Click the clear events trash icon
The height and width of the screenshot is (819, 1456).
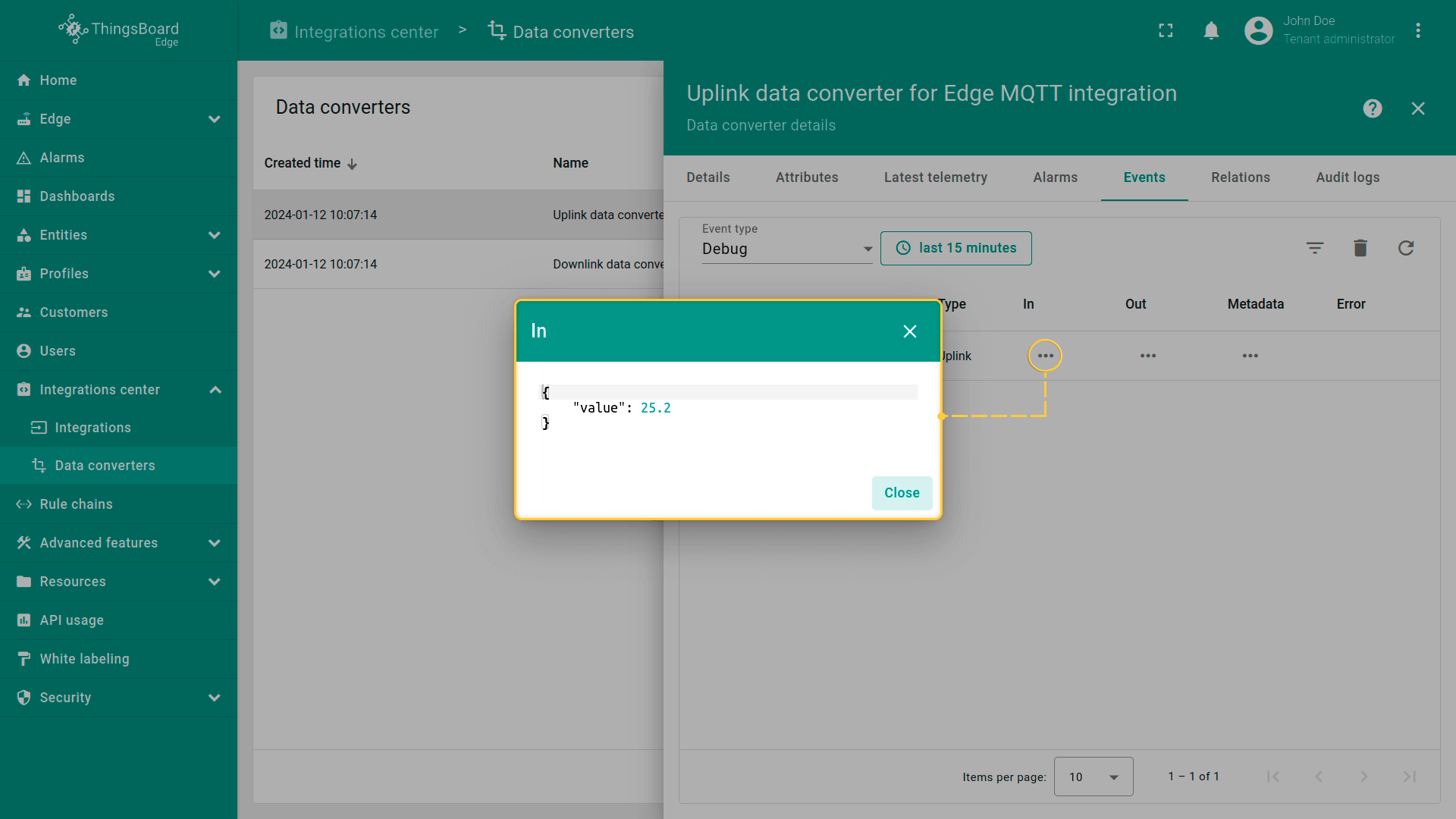click(1360, 248)
